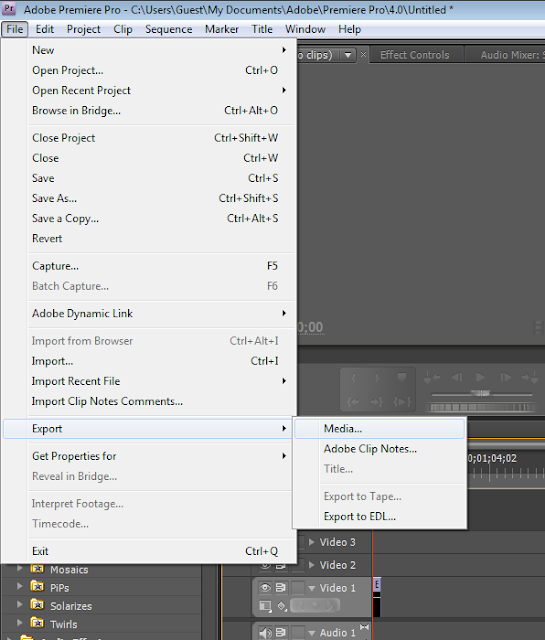Click the Set Out Point button
This screenshot has height=640, width=545.
pyautogui.click(x=378, y=378)
